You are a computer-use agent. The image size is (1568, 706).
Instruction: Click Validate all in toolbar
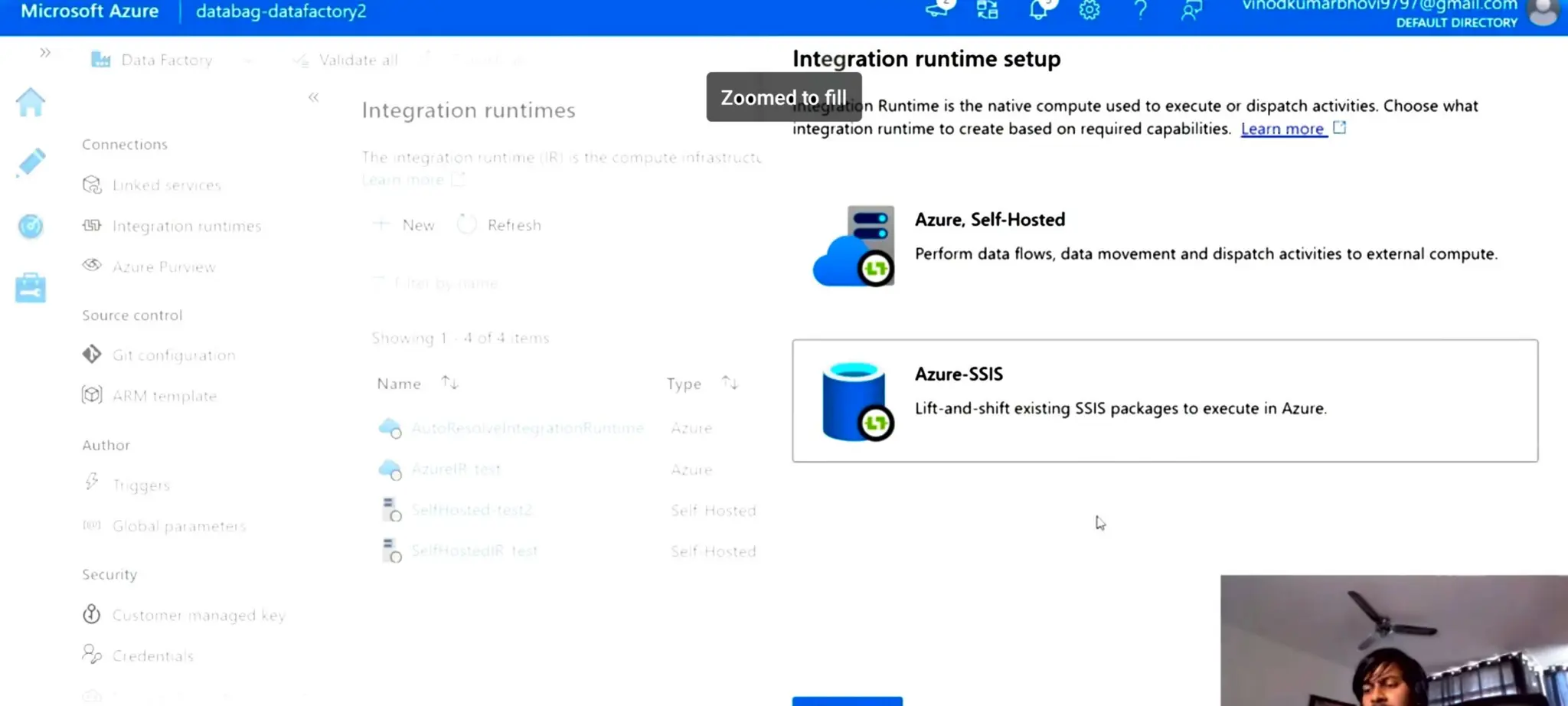click(x=346, y=60)
